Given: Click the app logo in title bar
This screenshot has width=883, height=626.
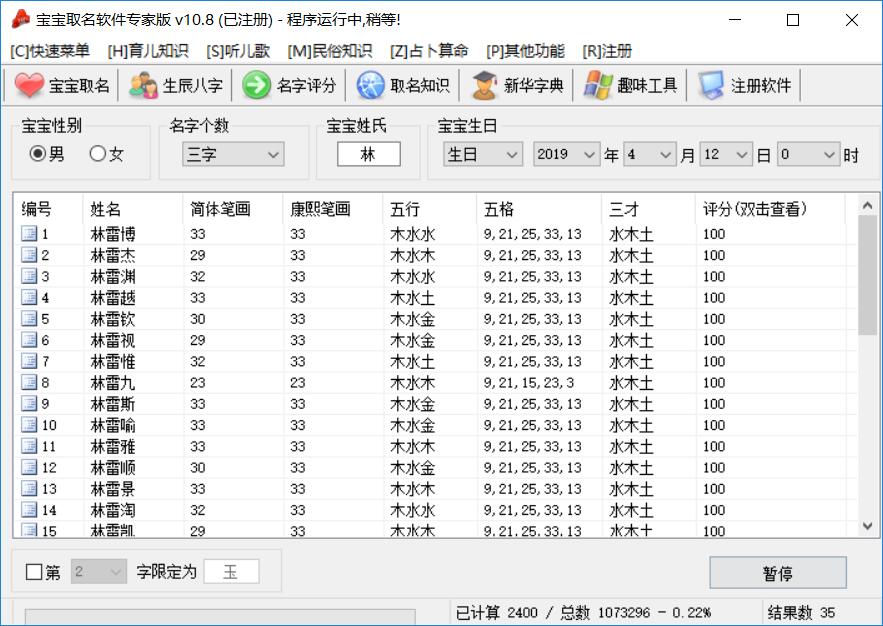Looking at the screenshot, I should [20, 20].
